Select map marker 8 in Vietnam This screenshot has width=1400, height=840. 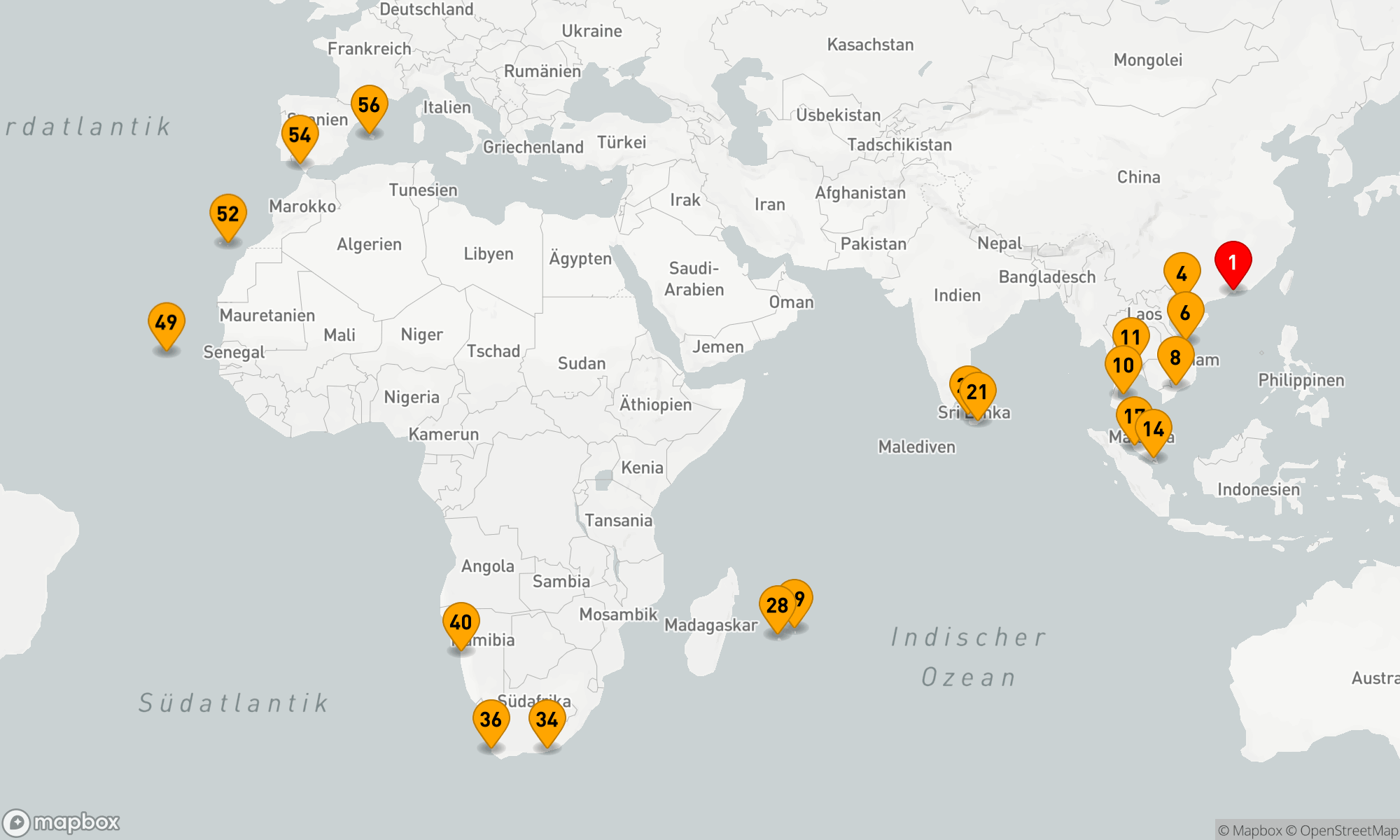(x=1175, y=358)
